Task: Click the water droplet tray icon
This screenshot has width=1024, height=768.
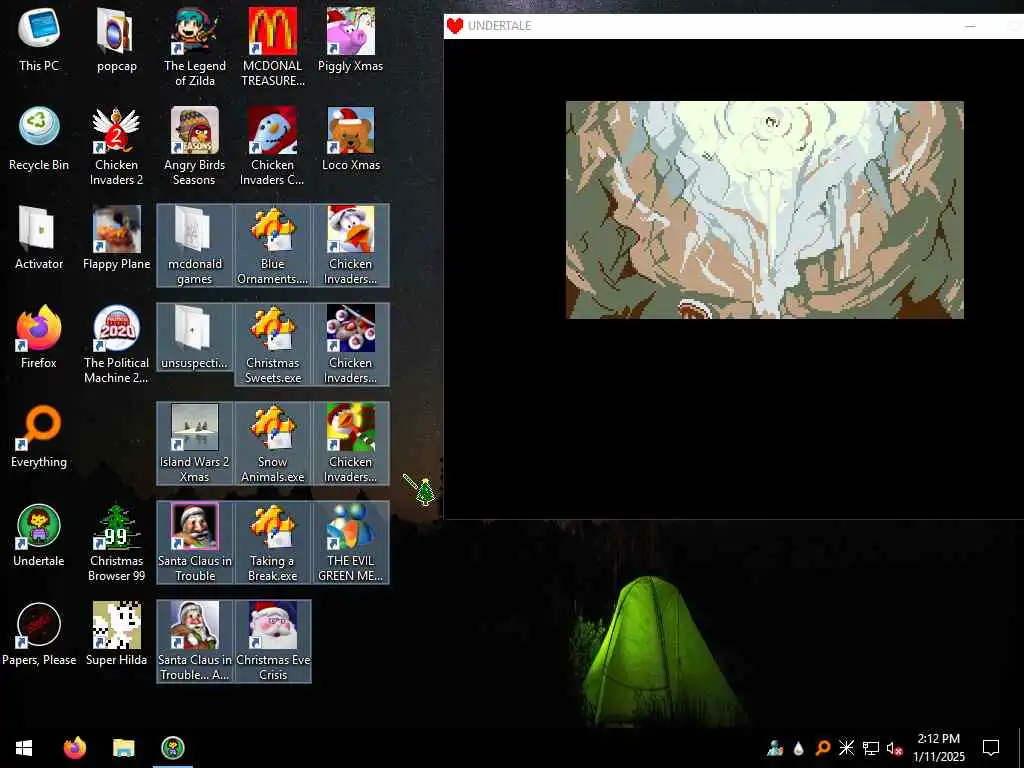Action: [798, 748]
